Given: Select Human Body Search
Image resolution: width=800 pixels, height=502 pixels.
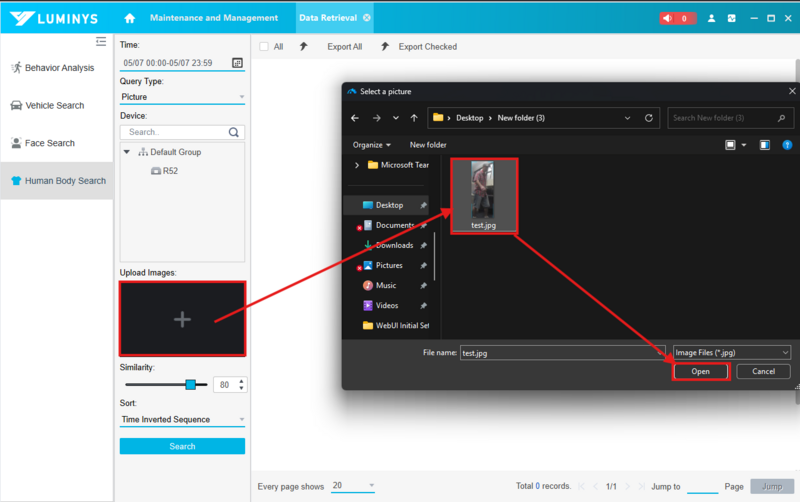Looking at the screenshot, I should (57, 181).
